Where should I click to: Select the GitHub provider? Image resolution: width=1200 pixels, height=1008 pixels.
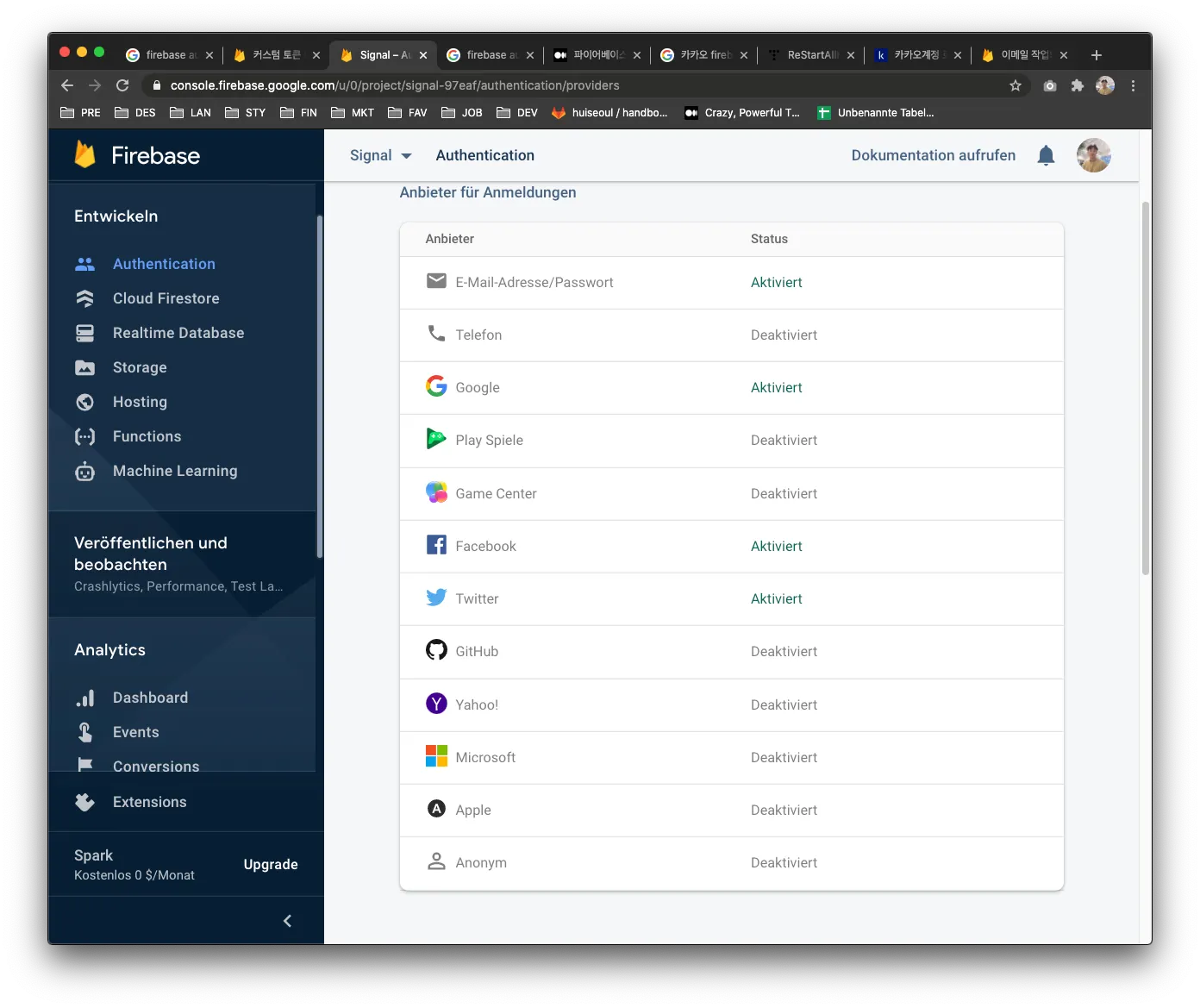(731, 652)
